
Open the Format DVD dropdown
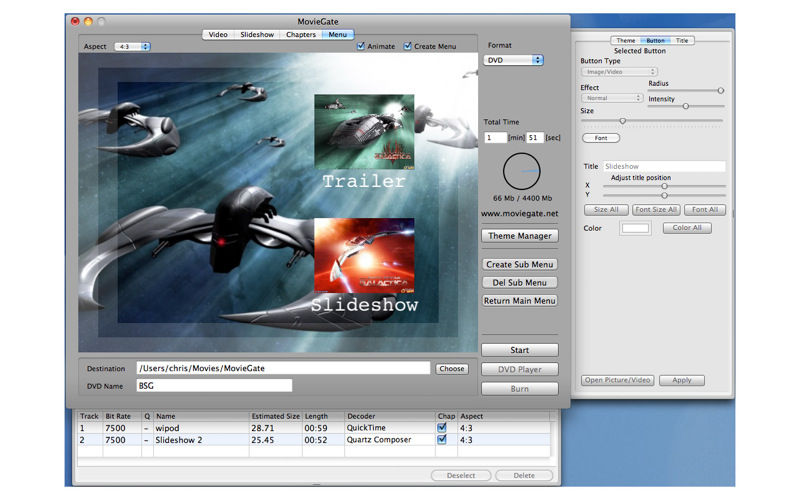[x=513, y=60]
